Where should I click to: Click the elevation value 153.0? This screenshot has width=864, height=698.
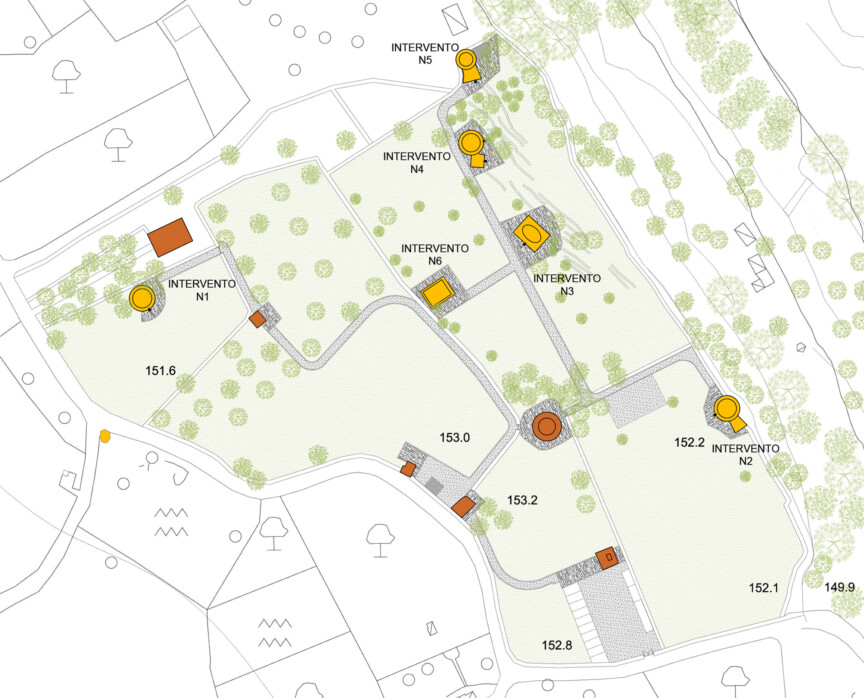(x=455, y=437)
